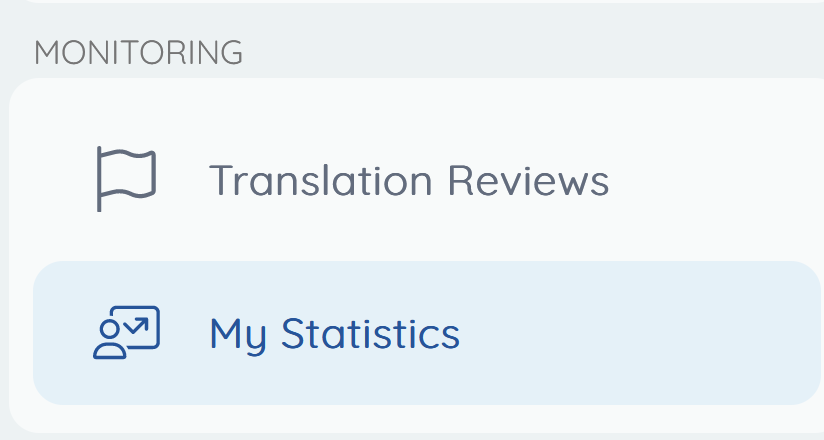Go to the My Statistics page
Viewport: 824px width, 440px height.
click(334, 333)
